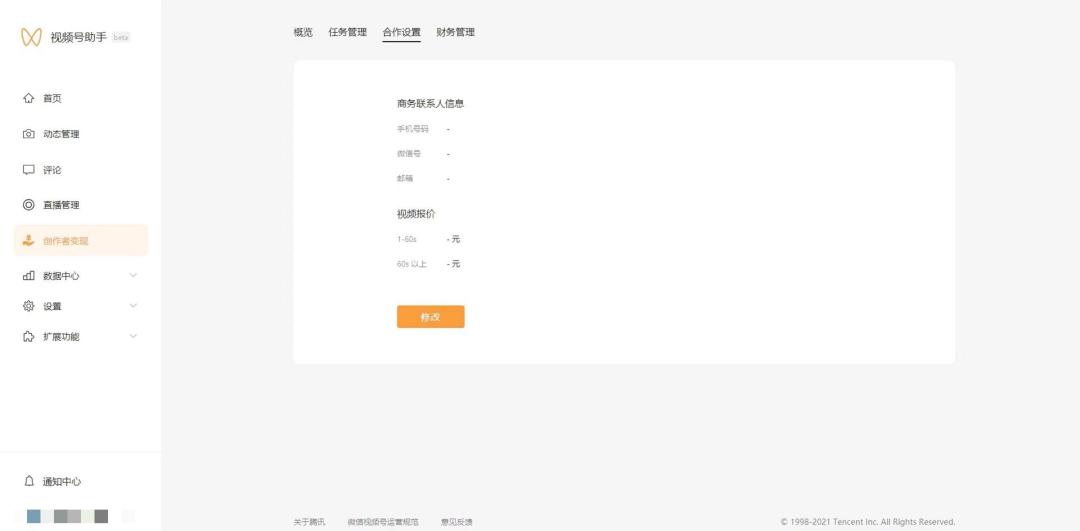
Task: Click the 邮箱 label
Action: click(x=405, y=178)
